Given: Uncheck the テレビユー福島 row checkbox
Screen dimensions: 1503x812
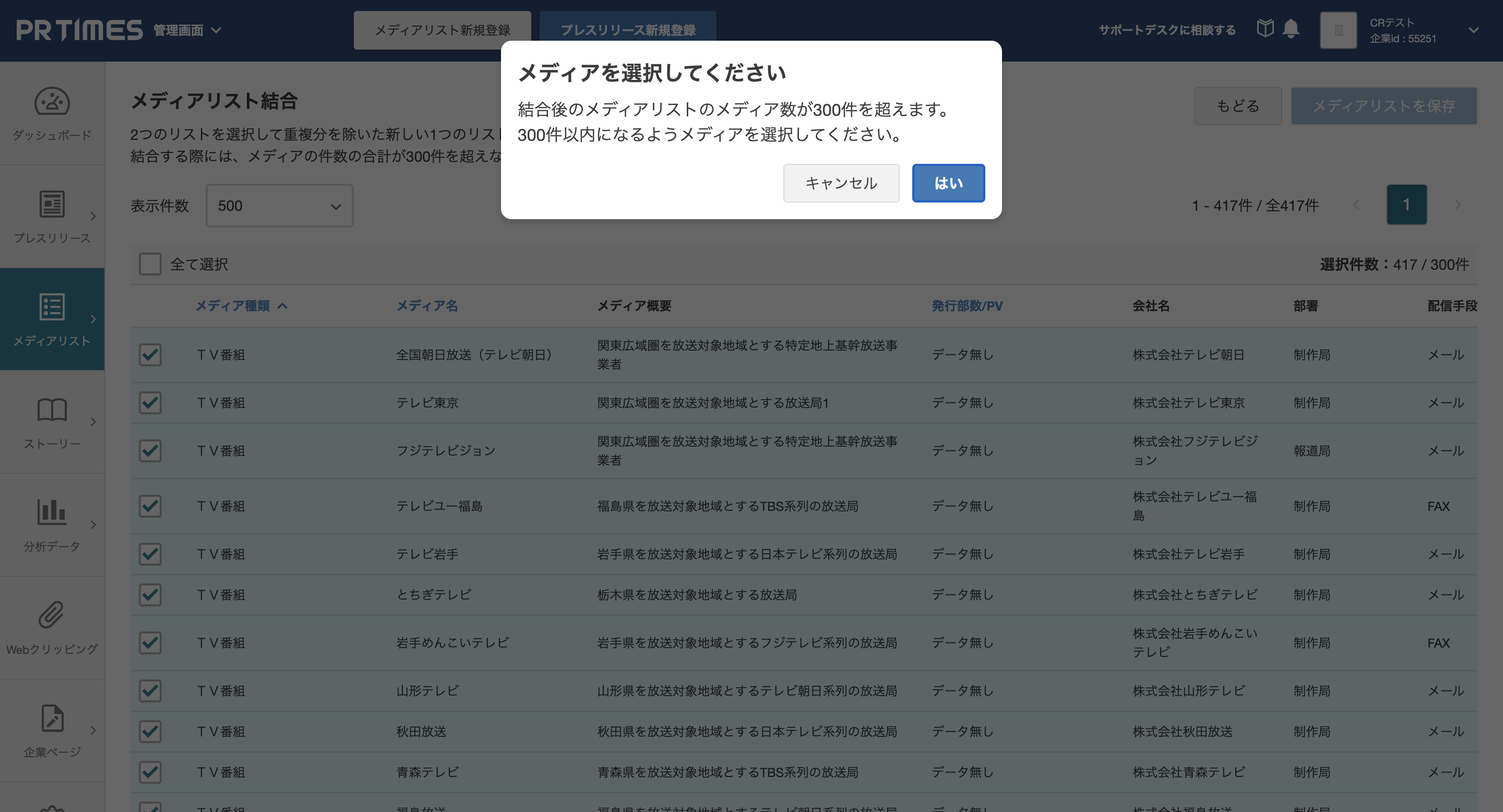Looking at the screenshot, I should 150,506.
